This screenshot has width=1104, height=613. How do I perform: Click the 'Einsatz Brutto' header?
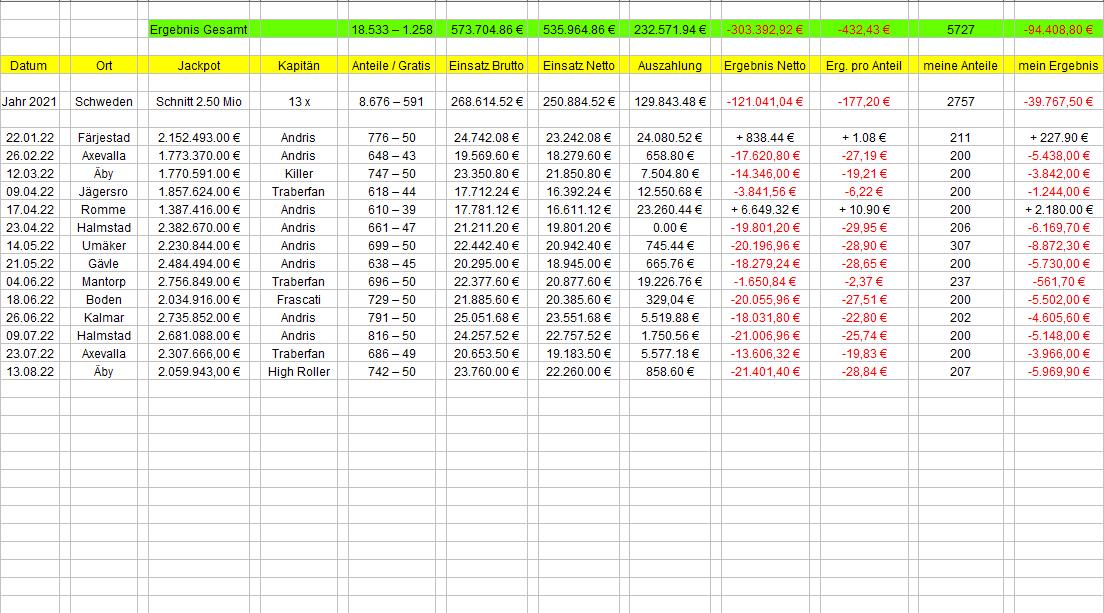click(486, 65)
